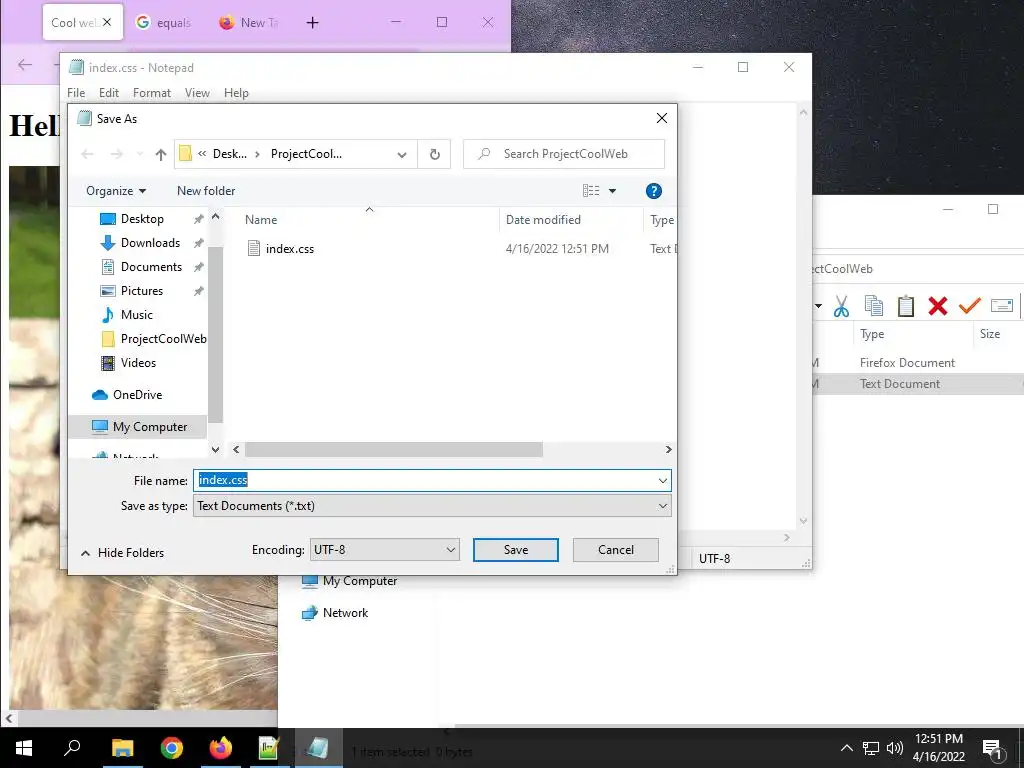
Task: Click the Back arrow in Save As dialog
Action: coord(87,154)
